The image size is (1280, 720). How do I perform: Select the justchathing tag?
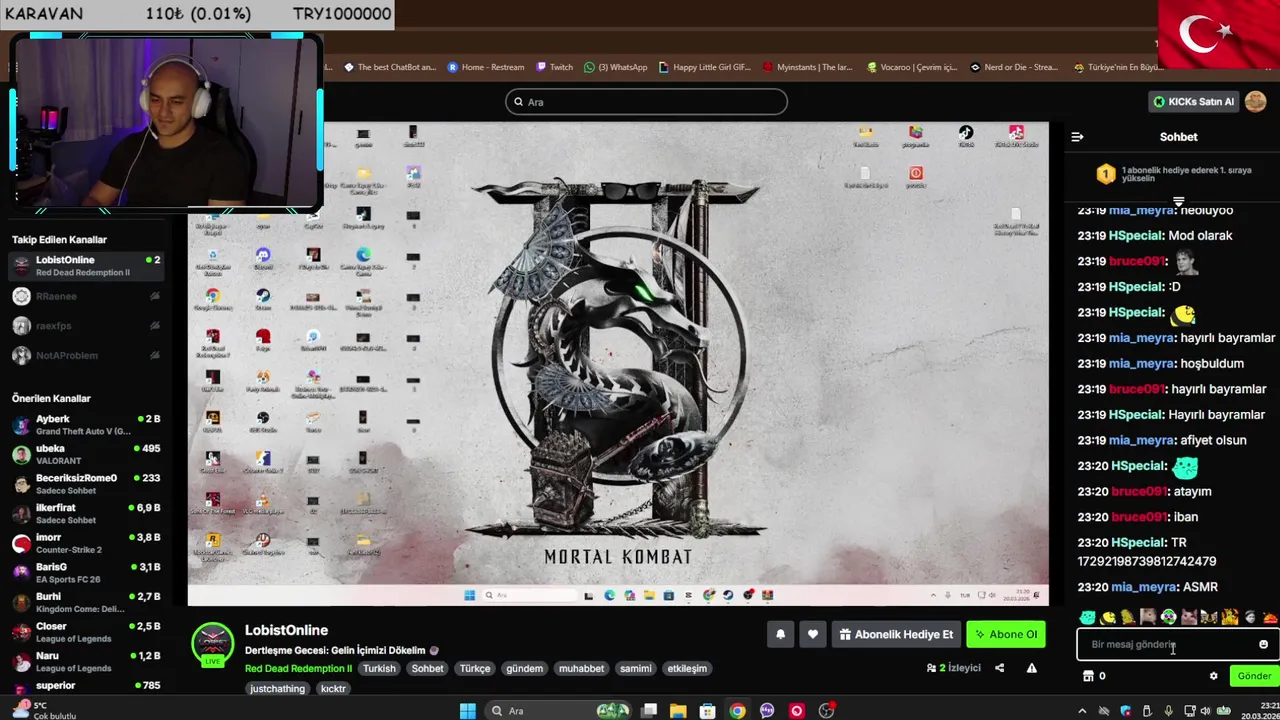[x=277, y=688]
